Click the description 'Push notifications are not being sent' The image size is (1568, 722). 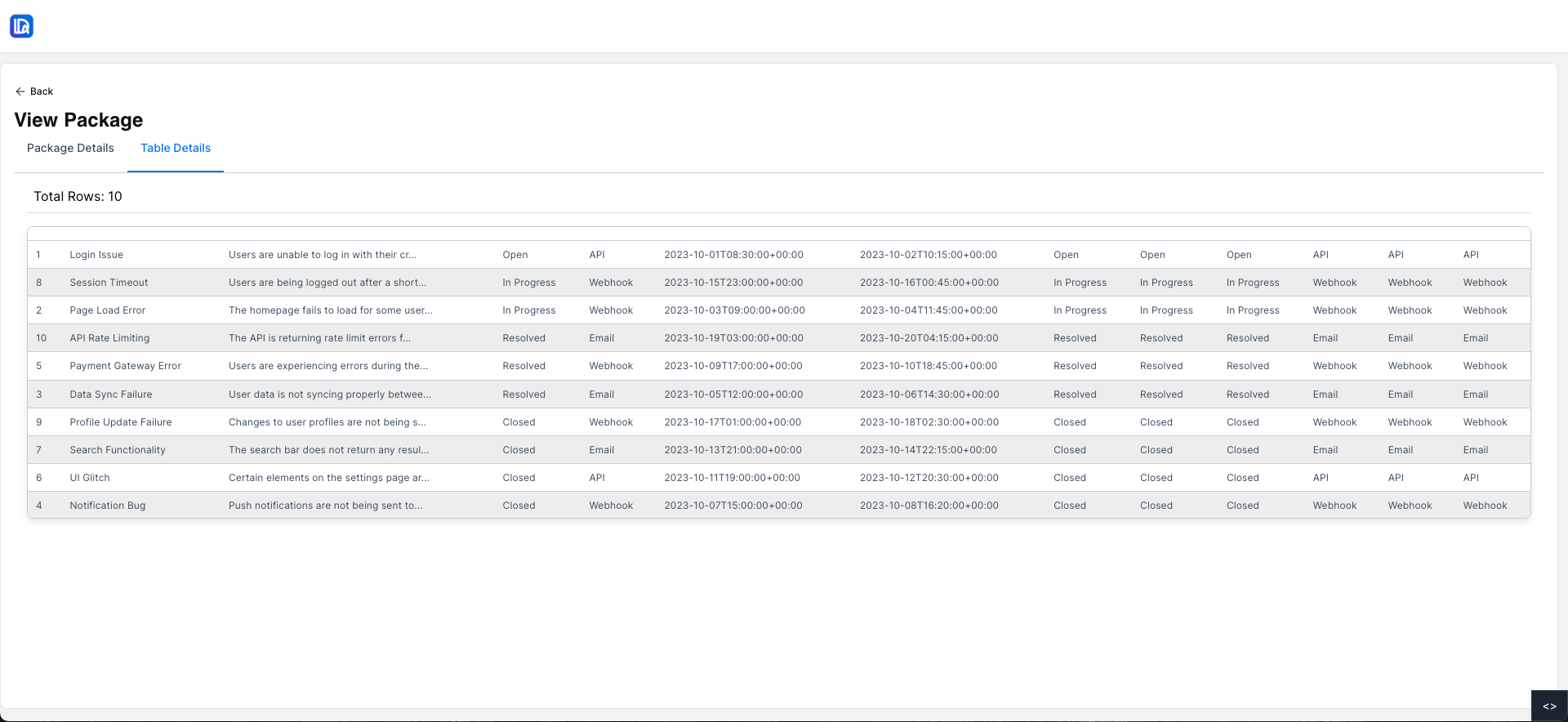click(x=325, y=506)
